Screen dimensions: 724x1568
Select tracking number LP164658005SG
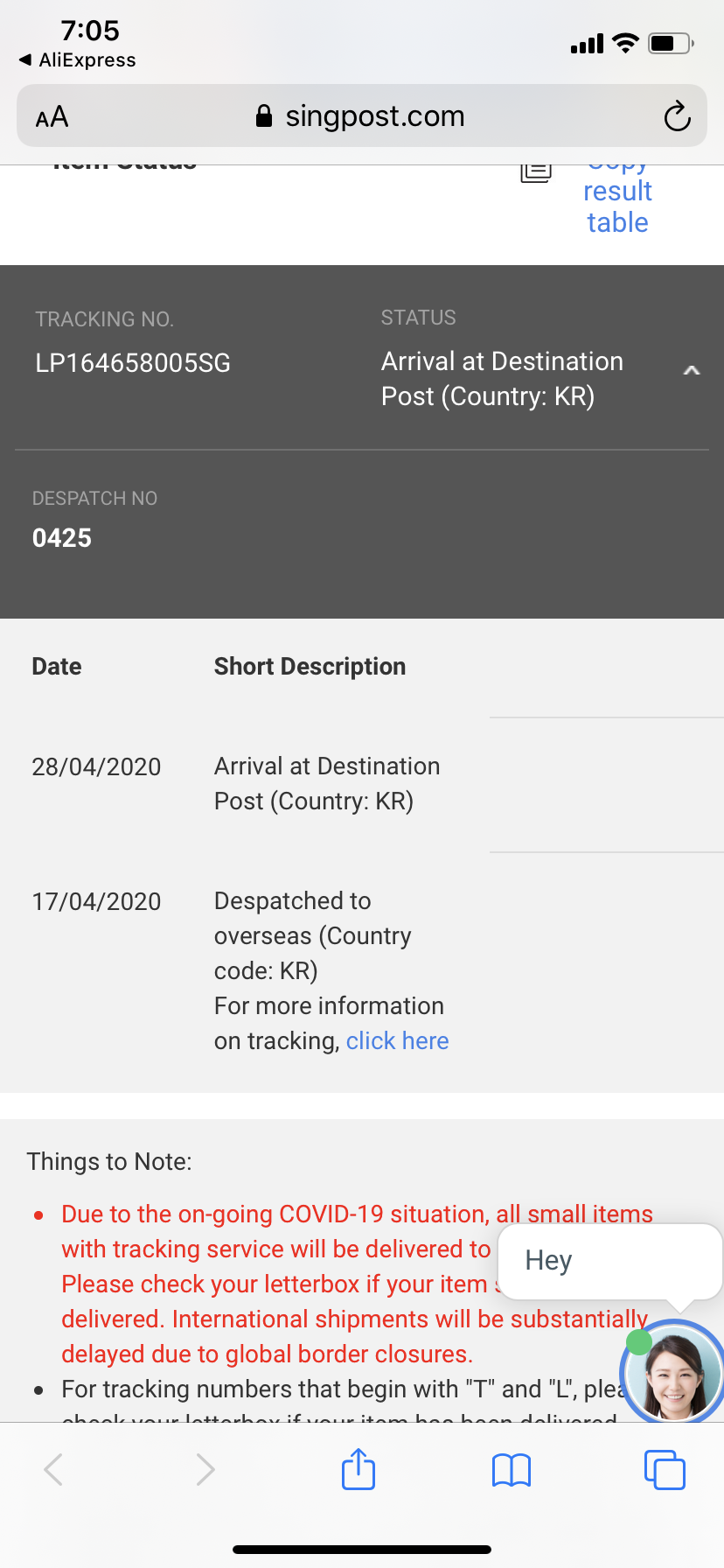click(x=133, y=363)
